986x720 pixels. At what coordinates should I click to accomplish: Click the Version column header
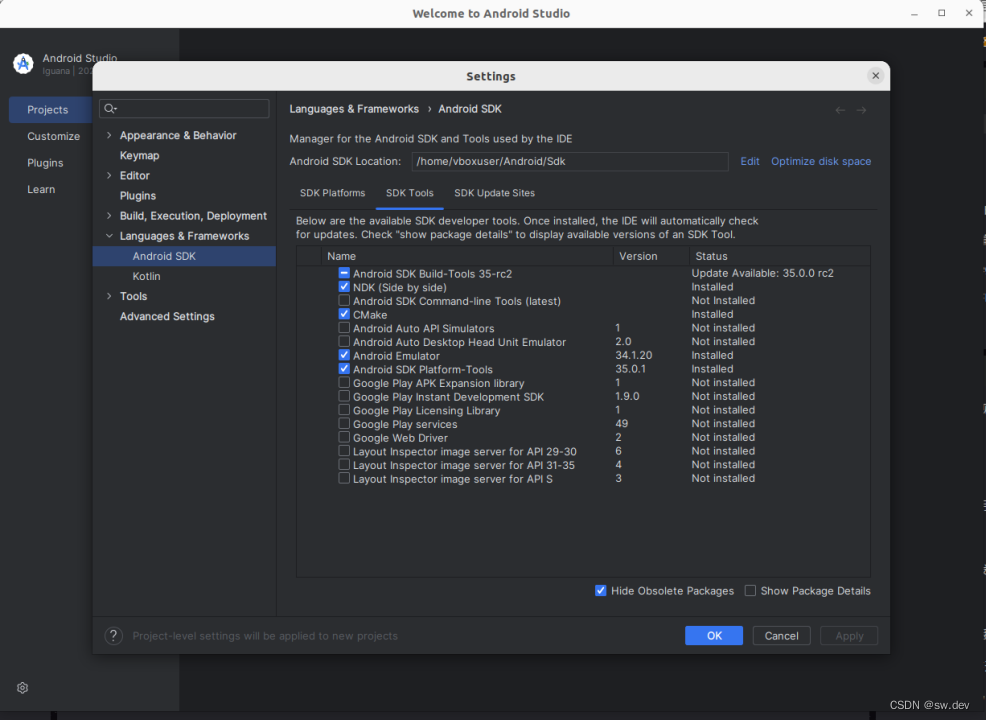coord(651,256)
